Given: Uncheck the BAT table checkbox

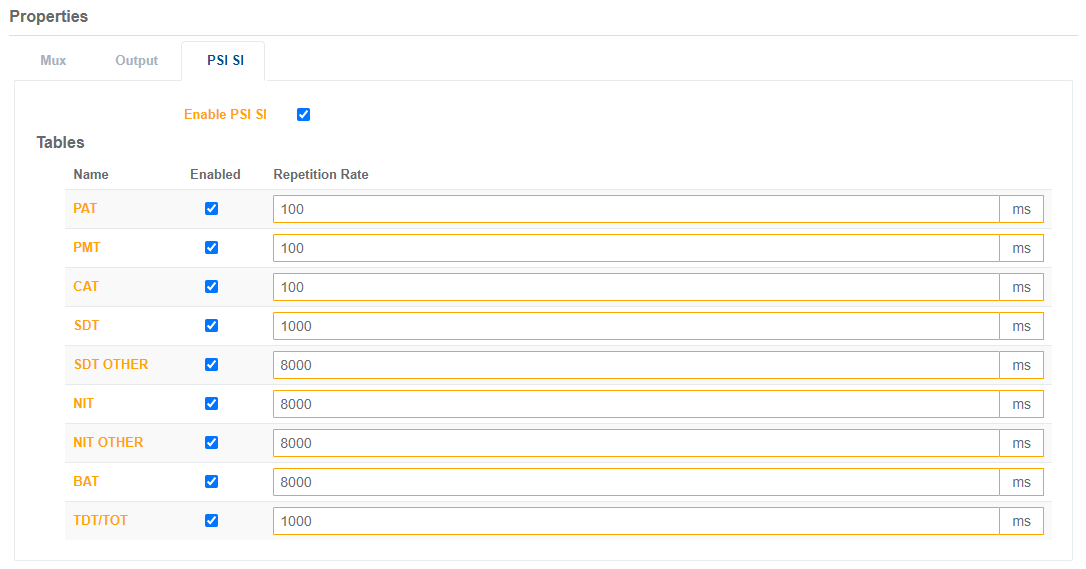Looking at the screenshot, I should pyautogui.click(x=211, y=481).
